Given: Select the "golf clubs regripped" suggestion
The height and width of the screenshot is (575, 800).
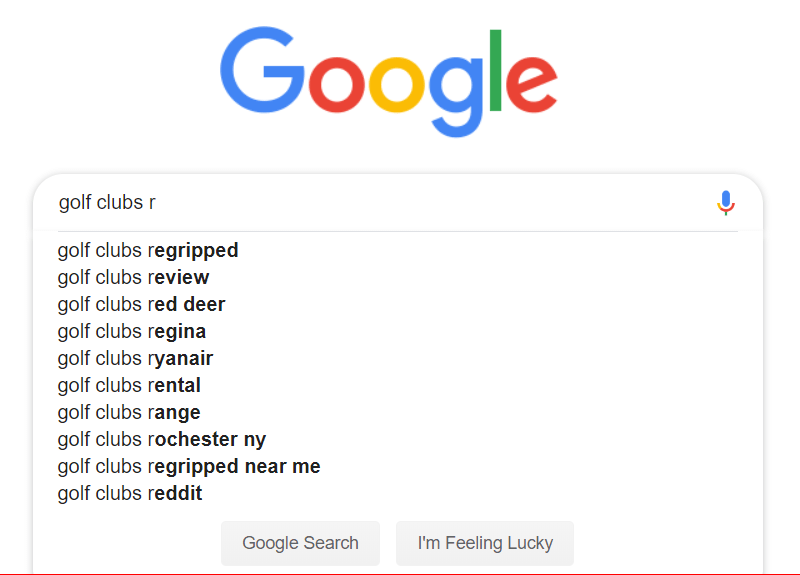Looking at the screenshot, I should pos(148,250).
